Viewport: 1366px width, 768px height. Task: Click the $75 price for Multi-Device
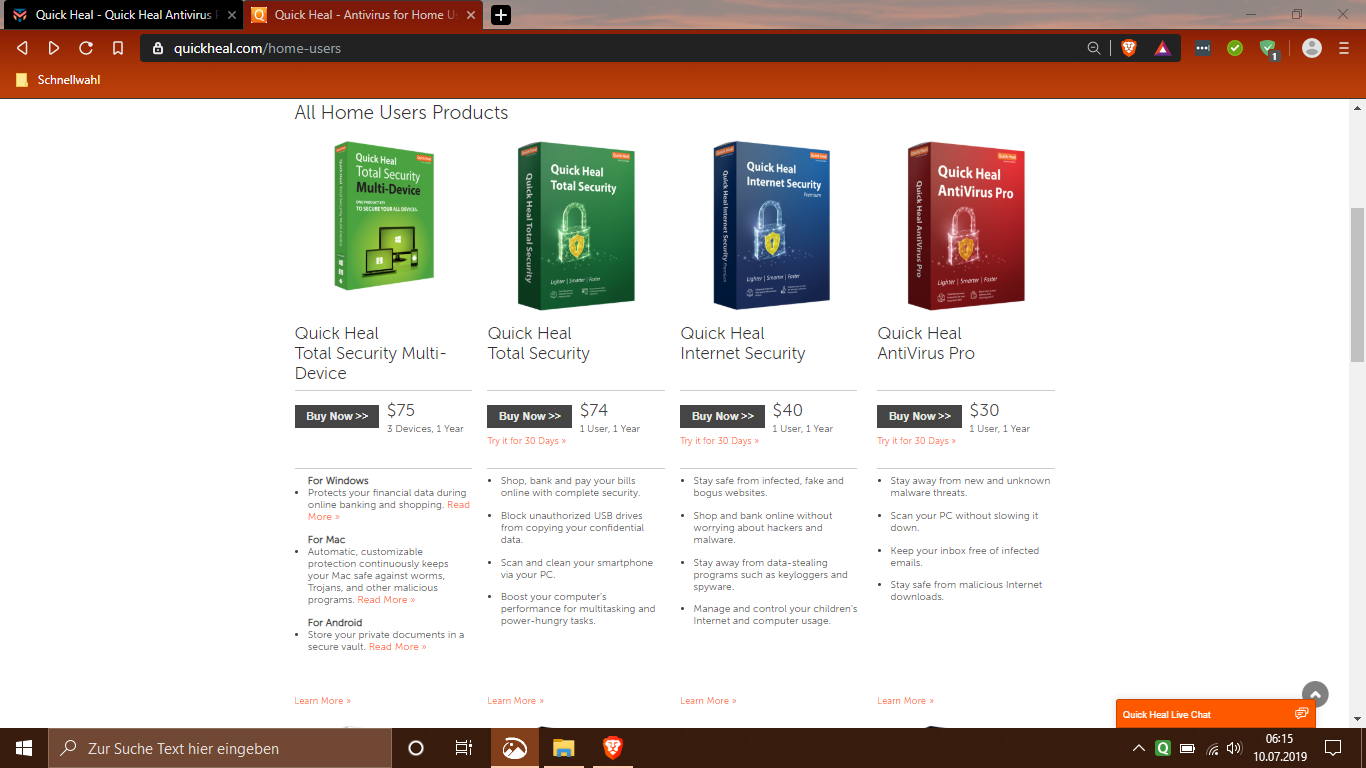[401, 410]
